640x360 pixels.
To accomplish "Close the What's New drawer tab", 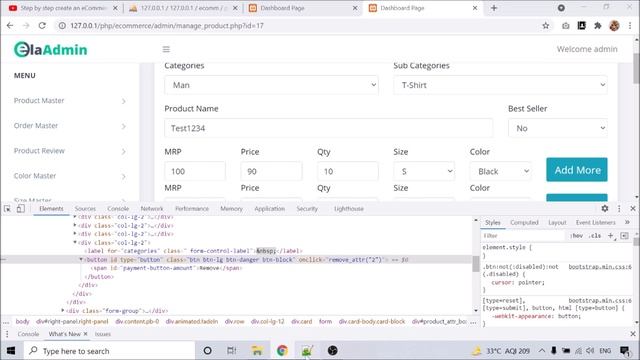I will (85, 334).
